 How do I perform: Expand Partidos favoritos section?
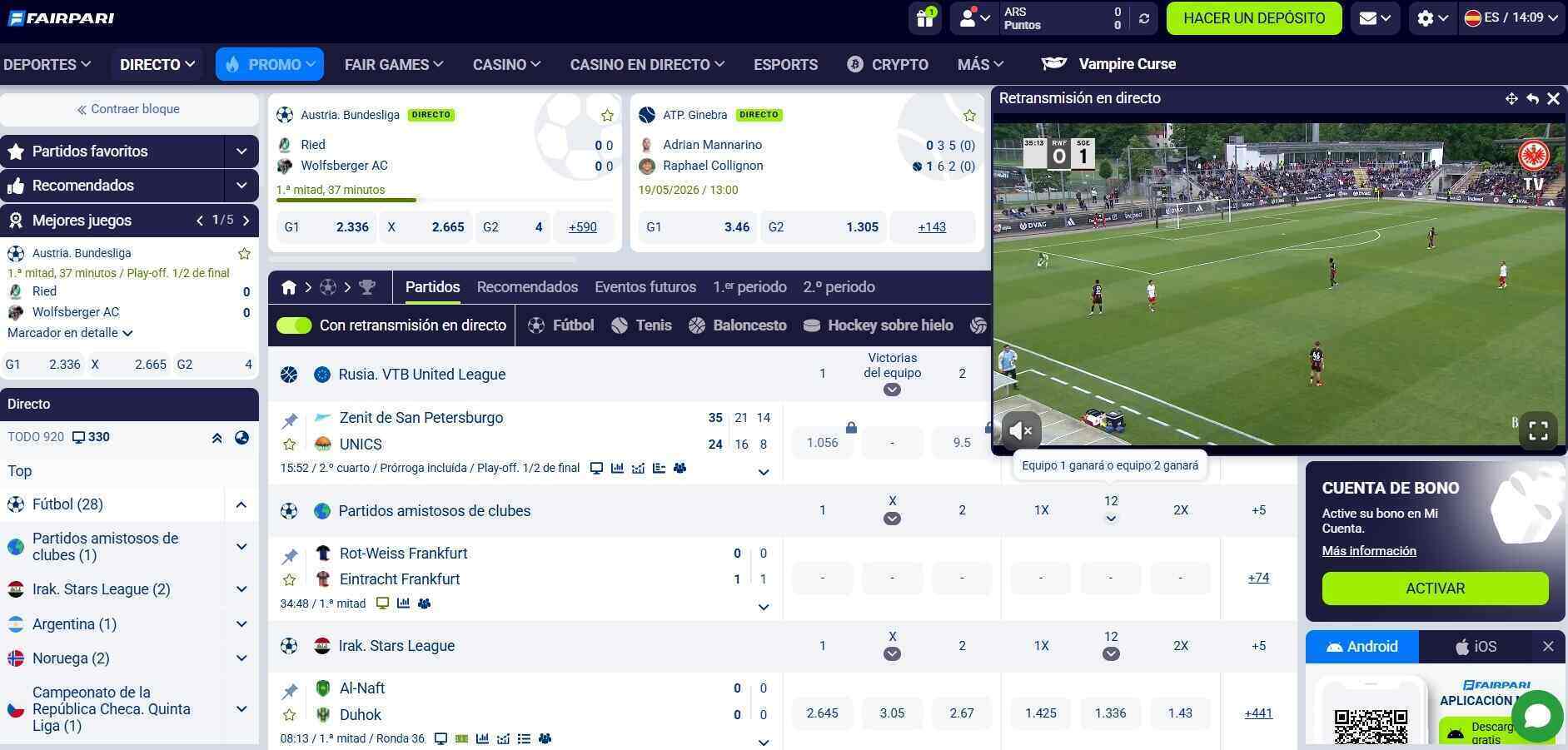(x=241, y=151)
